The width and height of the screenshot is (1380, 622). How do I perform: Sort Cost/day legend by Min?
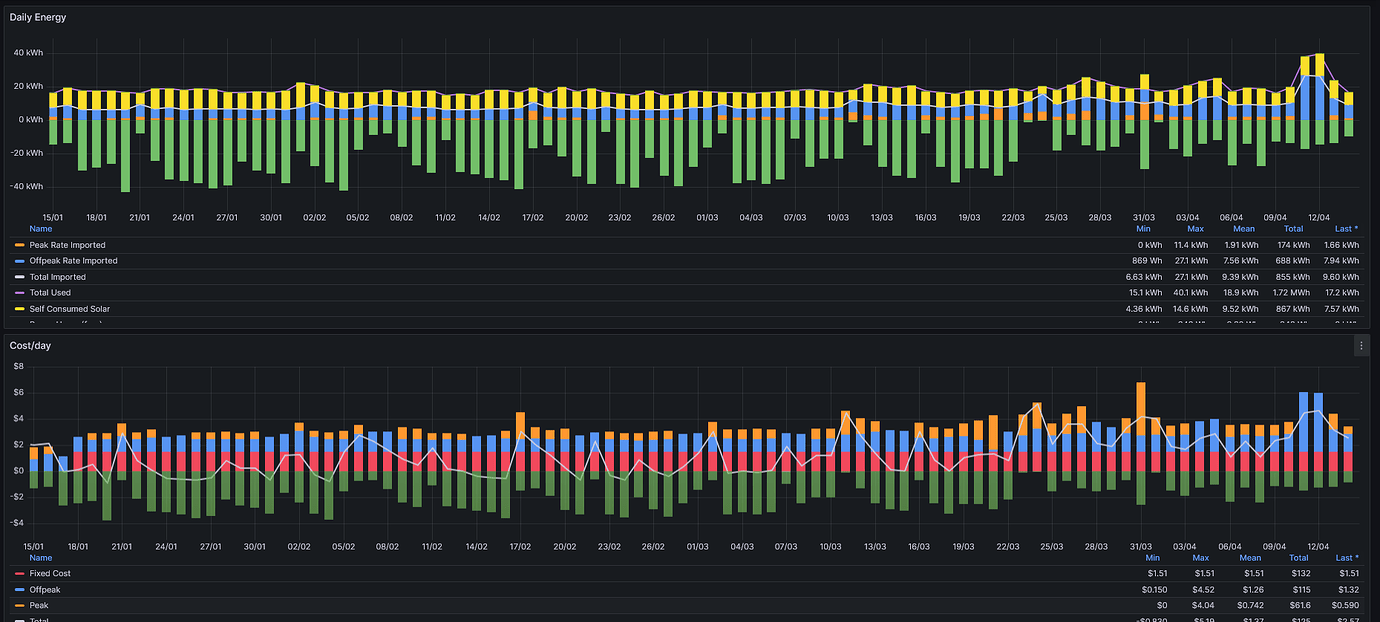click(x=1153, y=558)
